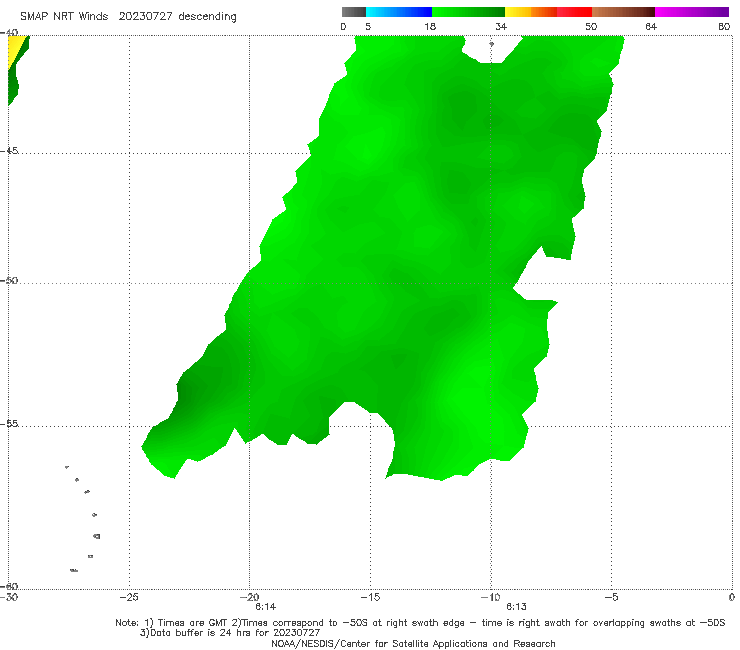Image resolution: width=740 pixels, height=650 pixels.
Task: Click the gray segment of the color bar
Action: pyautogui.click(x=353, y=12)
